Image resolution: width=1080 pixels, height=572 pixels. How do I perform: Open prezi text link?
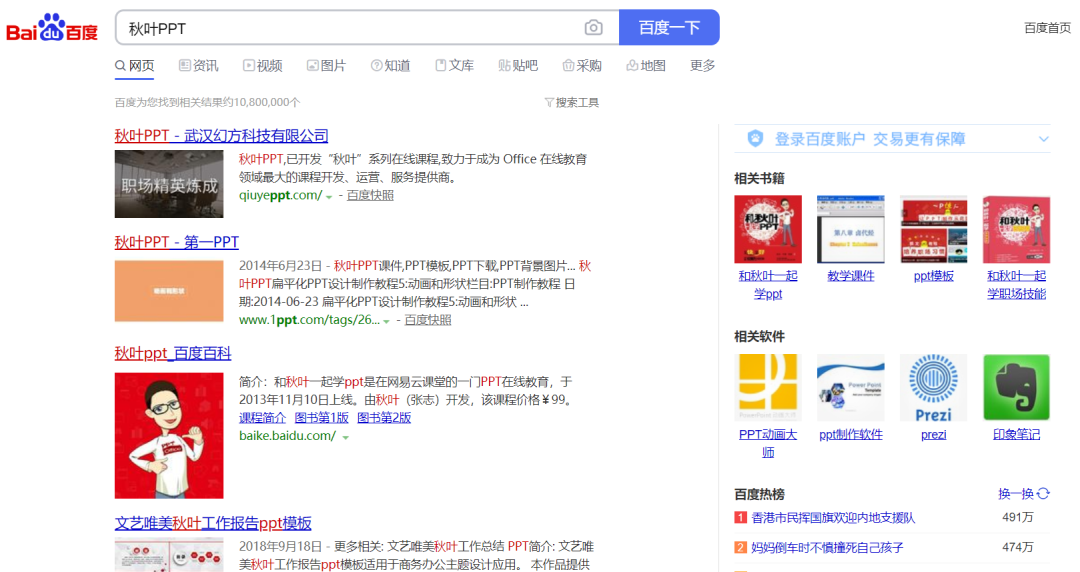pos(933,435)
